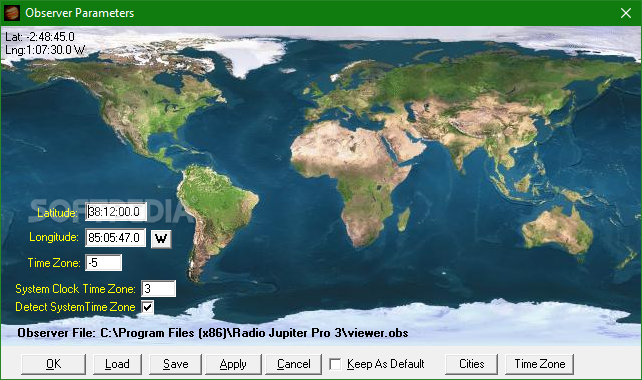Edit System Clock Time Zone field
Image resolution: width=642 pixels, height=380 pixels.
point(158,289)
